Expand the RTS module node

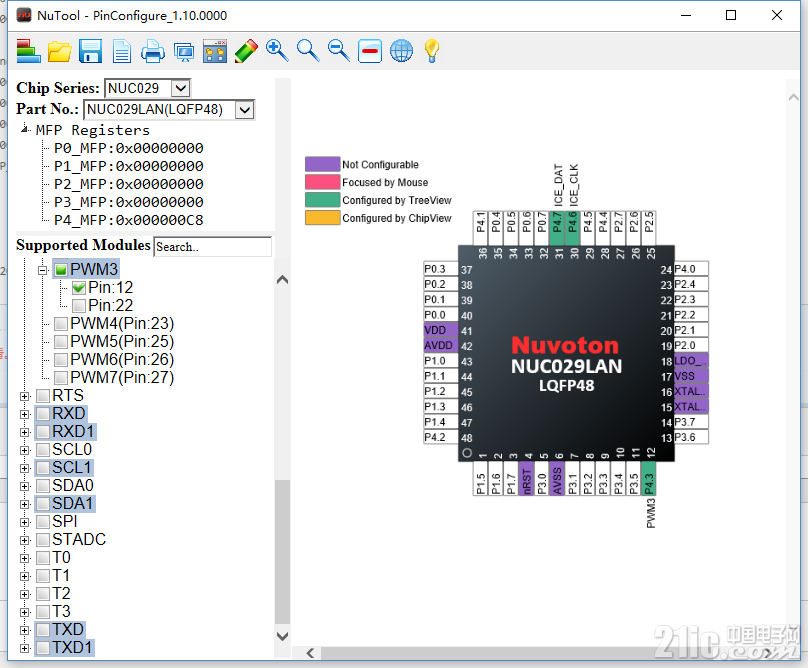[24, 396]
